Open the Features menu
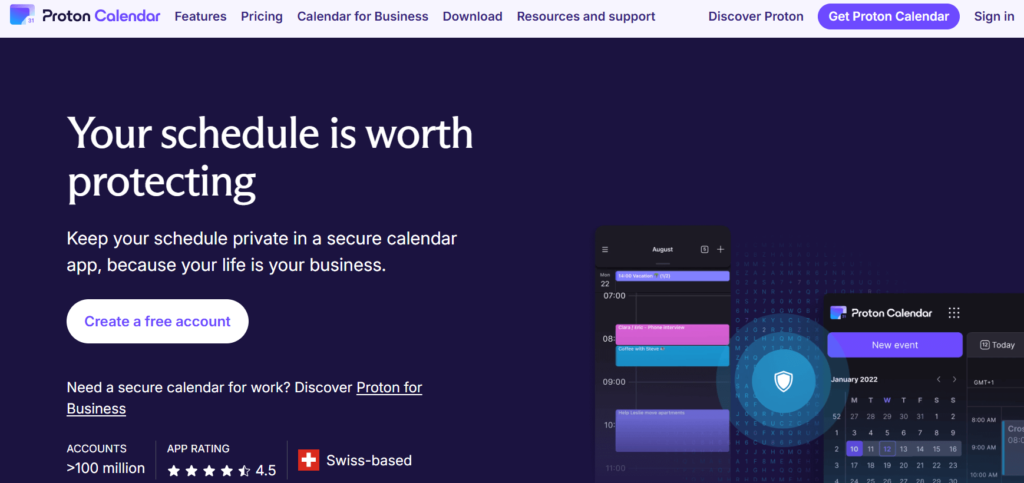 200,16
